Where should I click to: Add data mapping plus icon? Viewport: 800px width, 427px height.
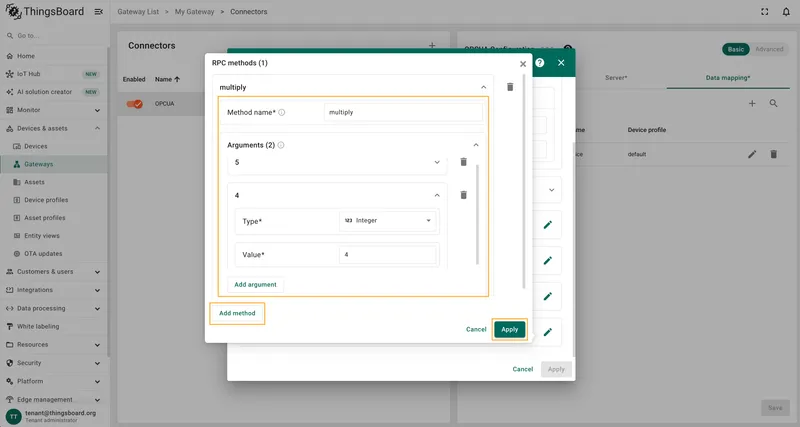tap(752, 104)
